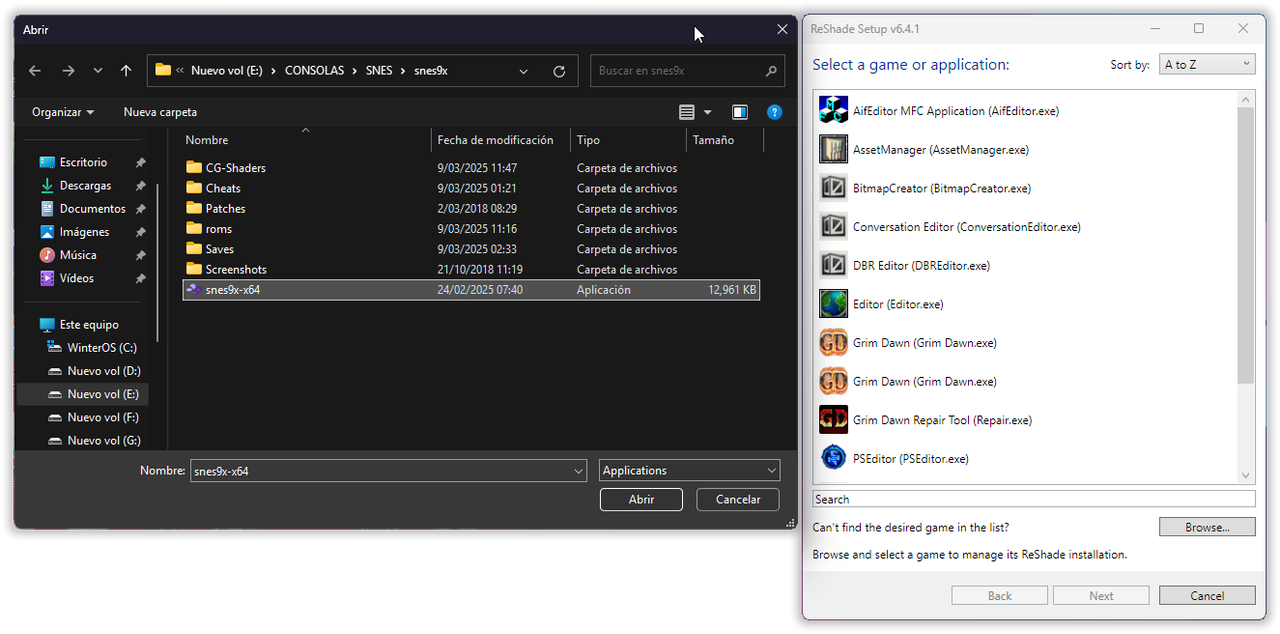
Task: Open Imágenes in quick access
Action: pos(84,231)
